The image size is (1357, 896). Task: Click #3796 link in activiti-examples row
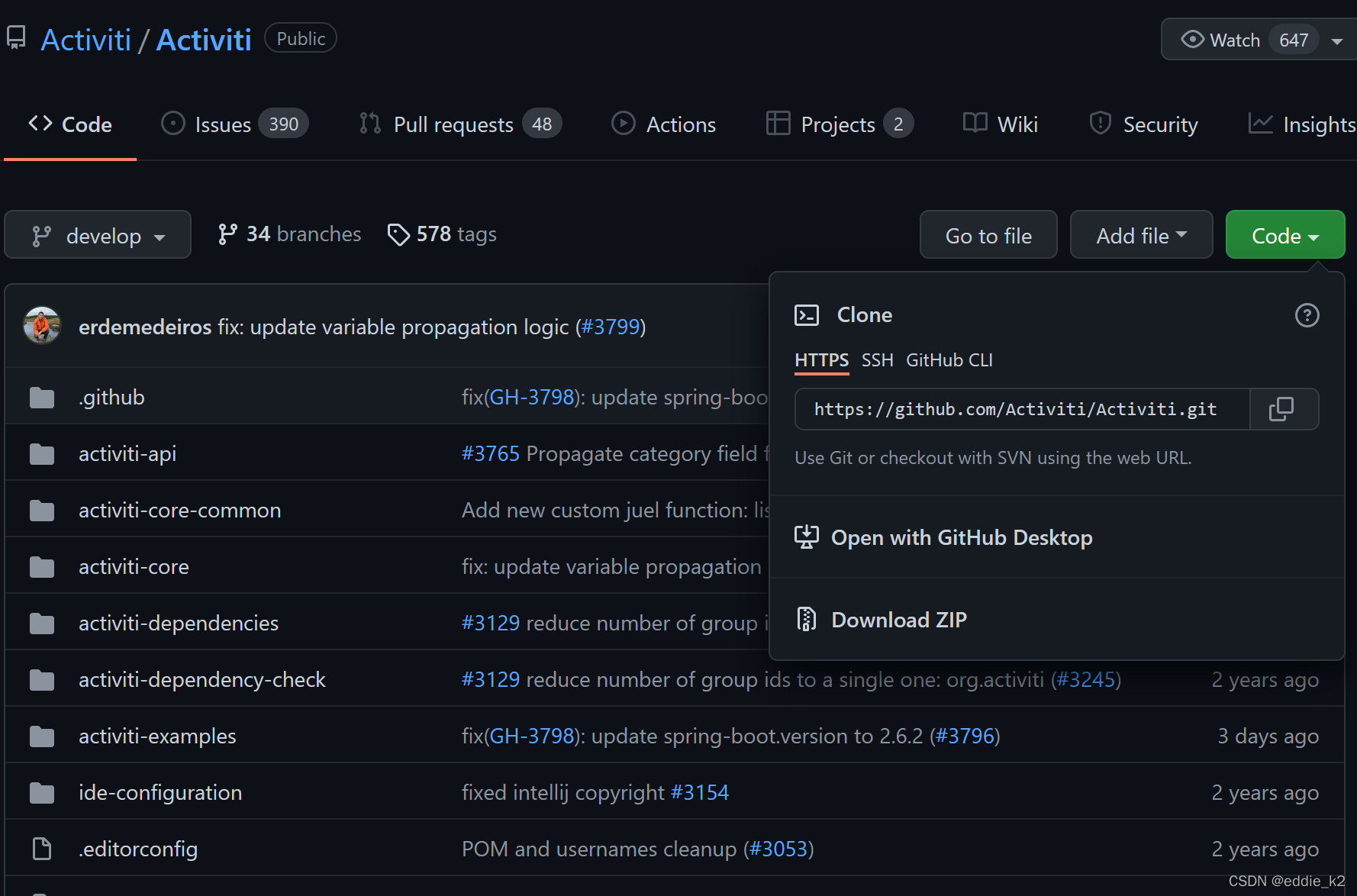point(965,736)
